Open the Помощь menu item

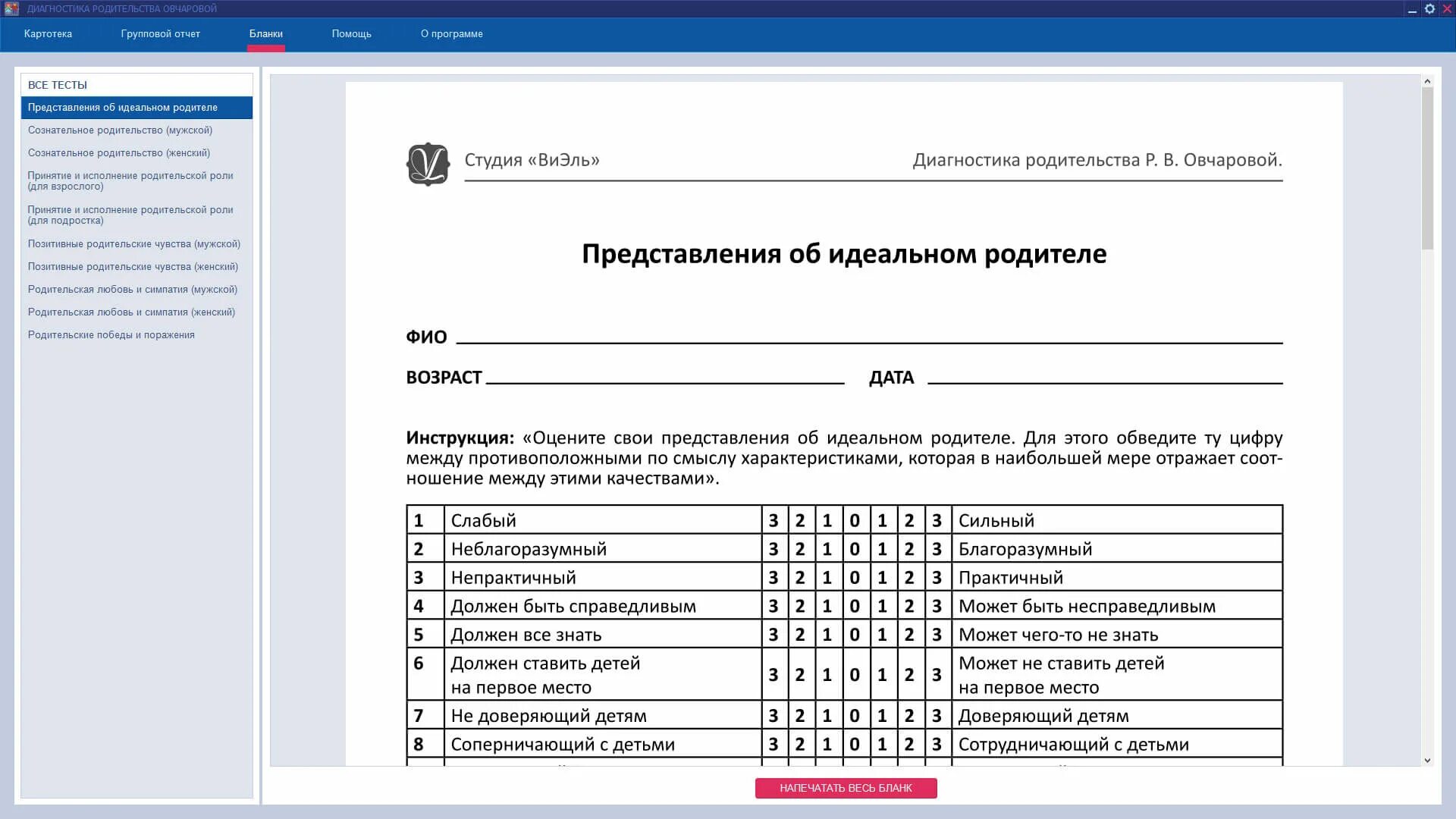pos(351,34)
